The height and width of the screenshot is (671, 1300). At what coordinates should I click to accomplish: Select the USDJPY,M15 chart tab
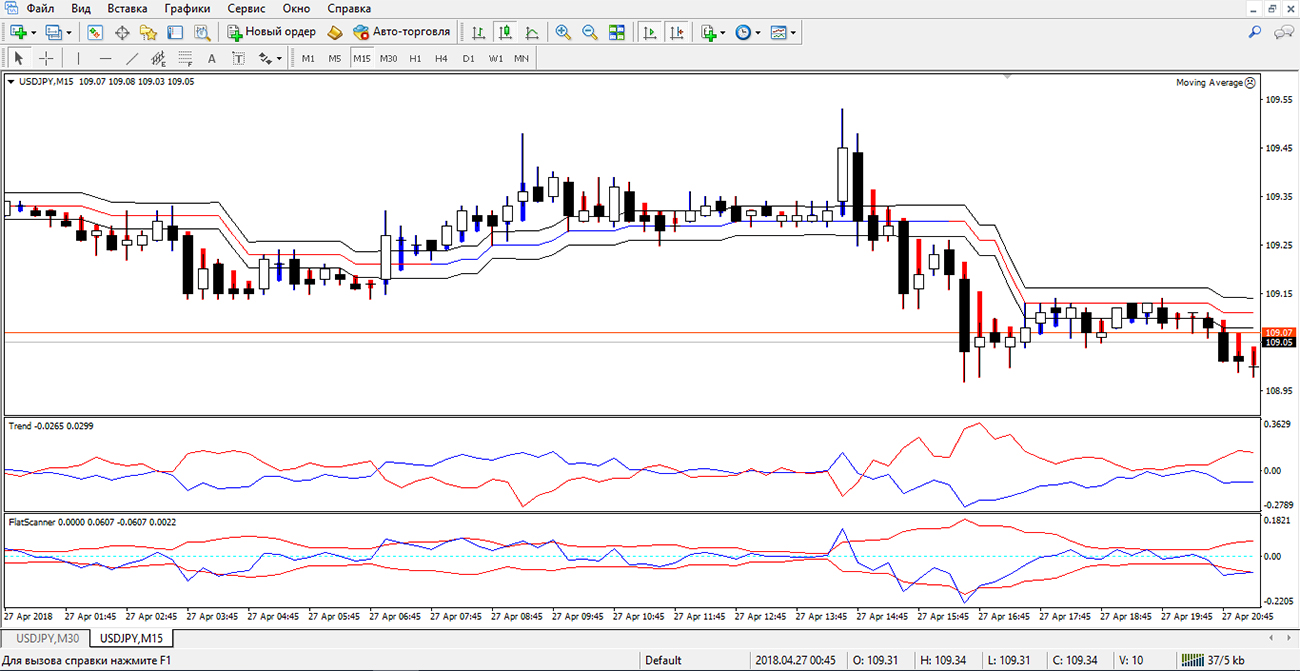[x=133, y=638]
